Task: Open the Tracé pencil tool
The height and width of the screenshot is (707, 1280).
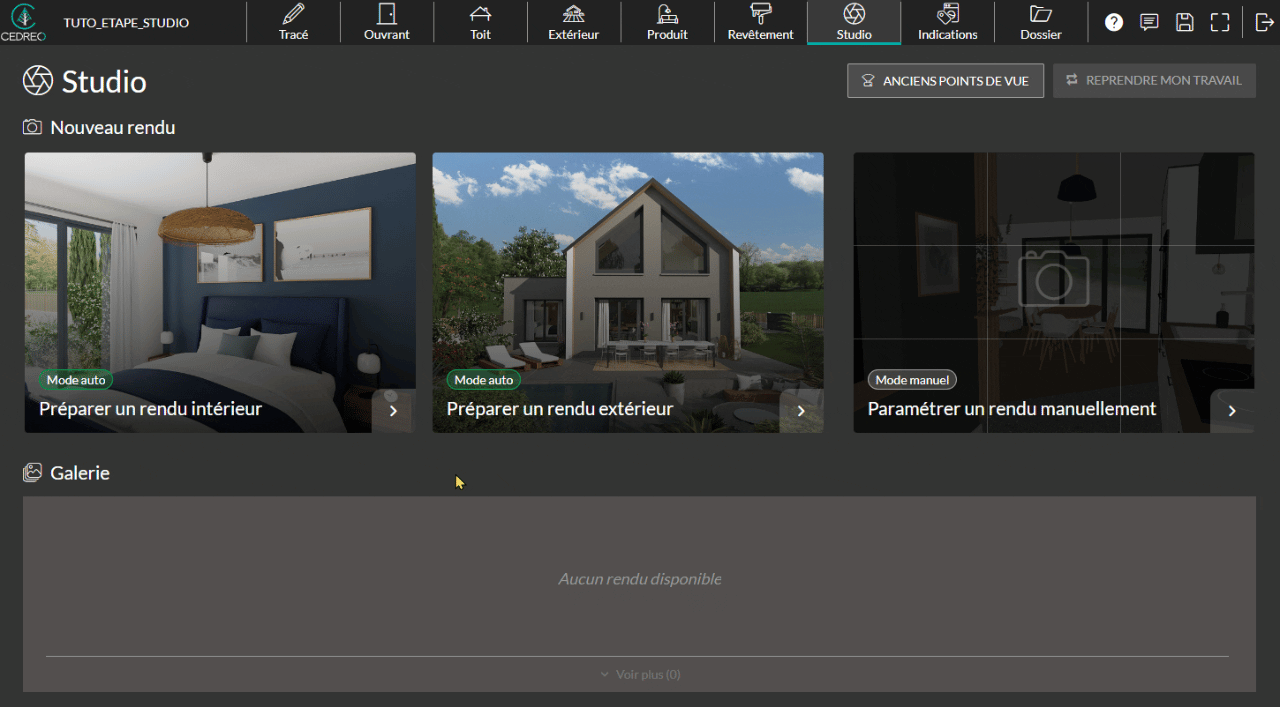Action: (293, 22)
